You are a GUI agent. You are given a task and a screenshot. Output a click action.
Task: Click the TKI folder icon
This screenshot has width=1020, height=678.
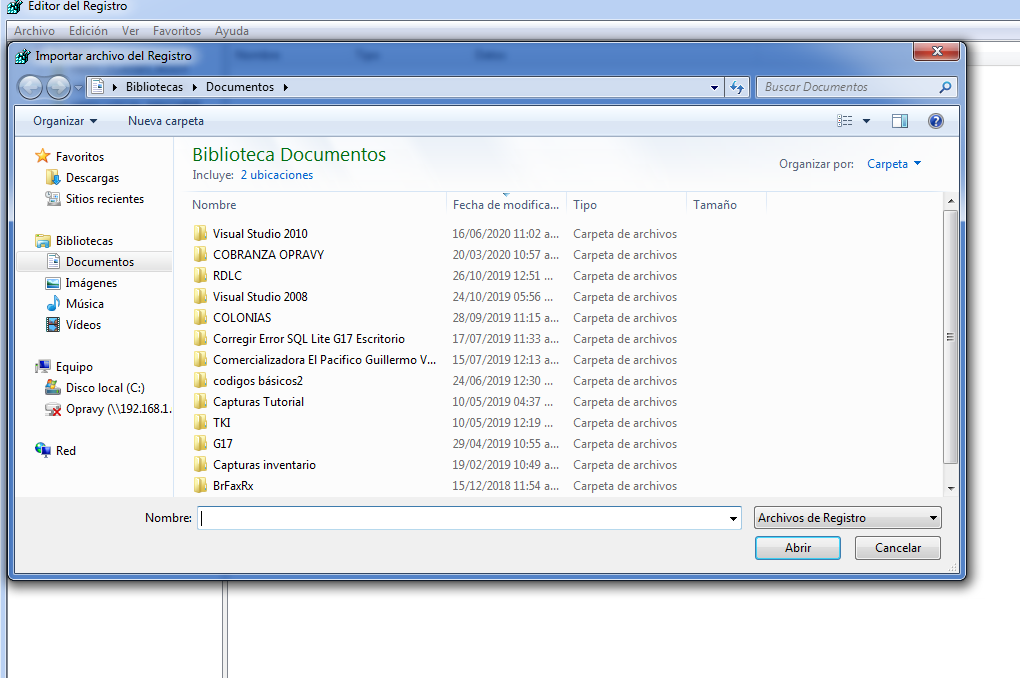point(200,422)
